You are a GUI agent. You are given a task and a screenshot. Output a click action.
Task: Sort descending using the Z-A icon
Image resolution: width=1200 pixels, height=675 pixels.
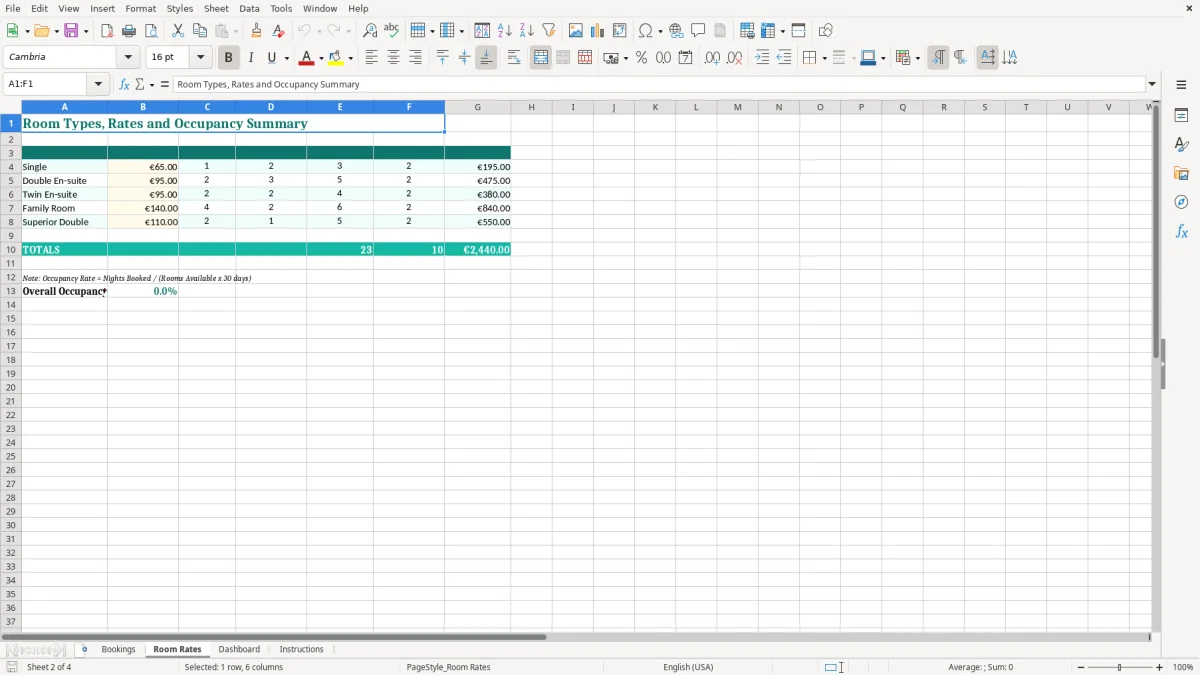pyautogui.click(x=527, y=31)
